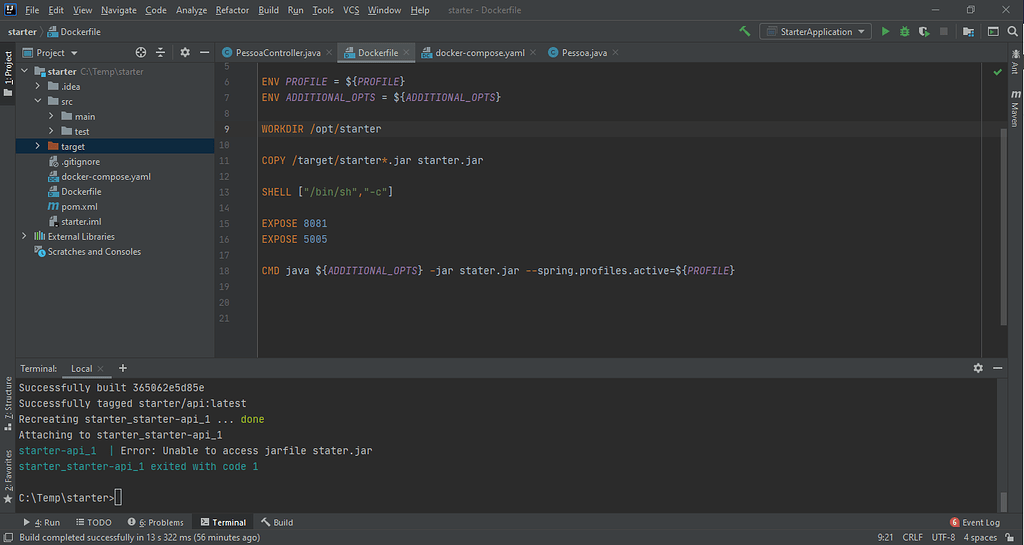Select pom.xml in project tree
Screen dimensions: 1024x545
[x=79, y=206]
